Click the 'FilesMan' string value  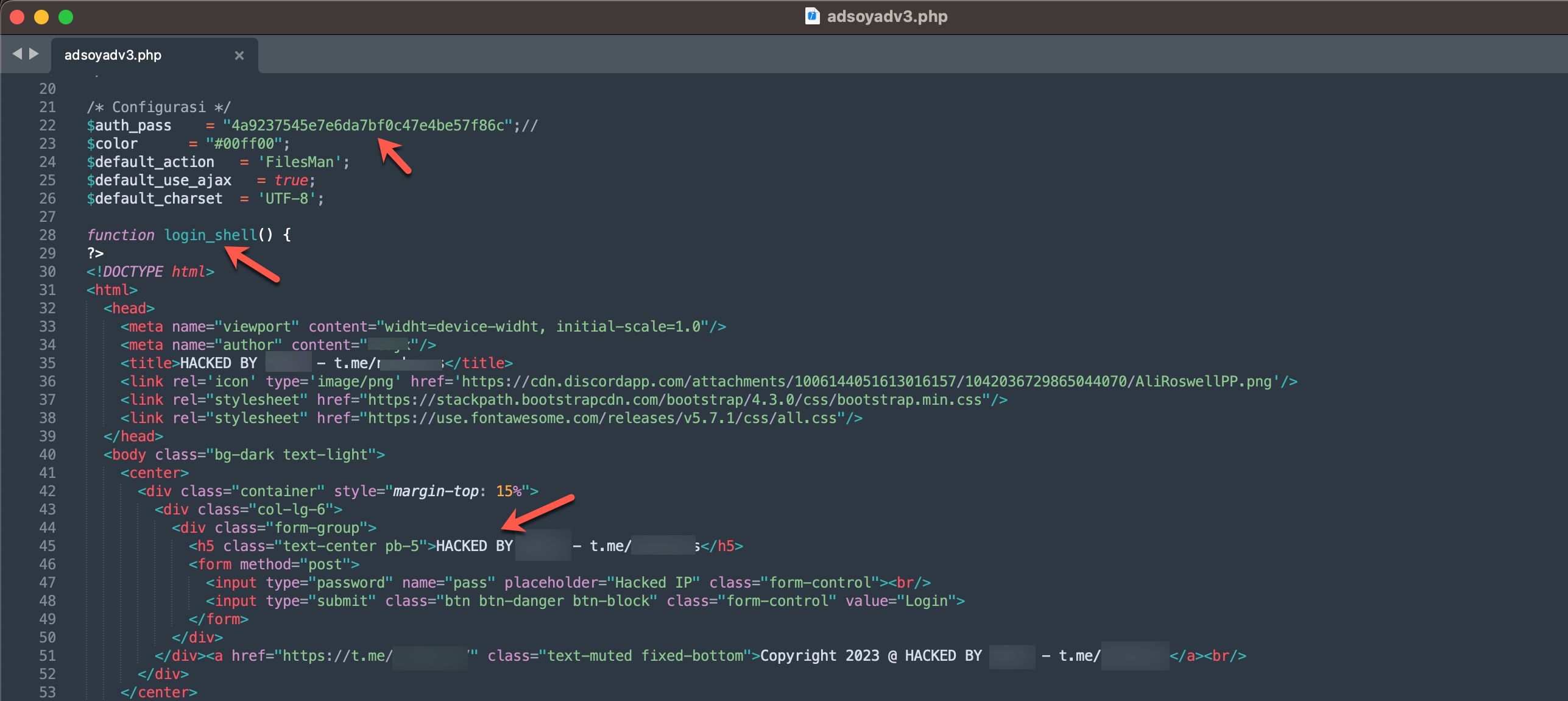pyautogui.click(x=300, y=162)
